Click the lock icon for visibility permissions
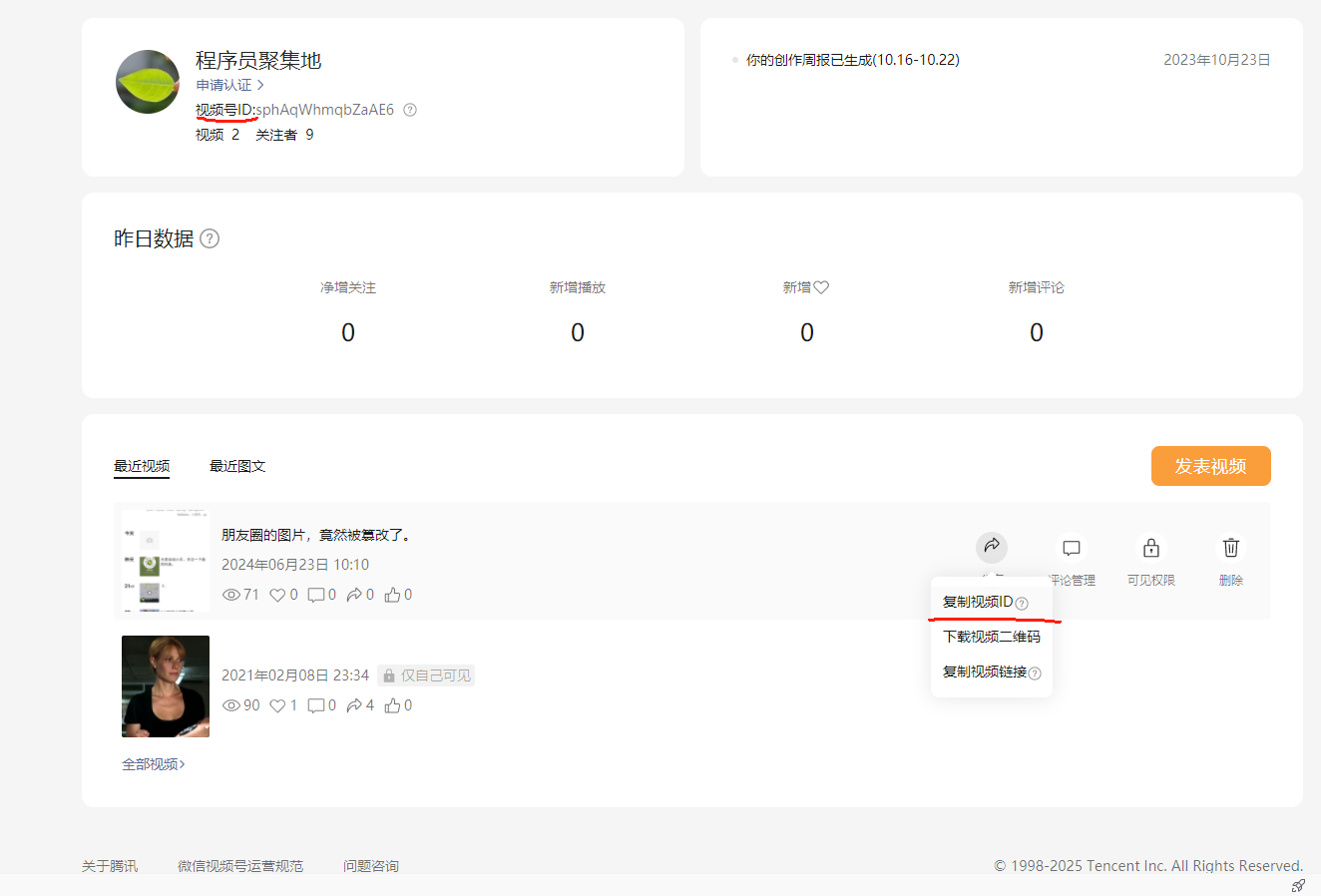The height and width of the screenshot is (896, 1321). coord(1151,548)
